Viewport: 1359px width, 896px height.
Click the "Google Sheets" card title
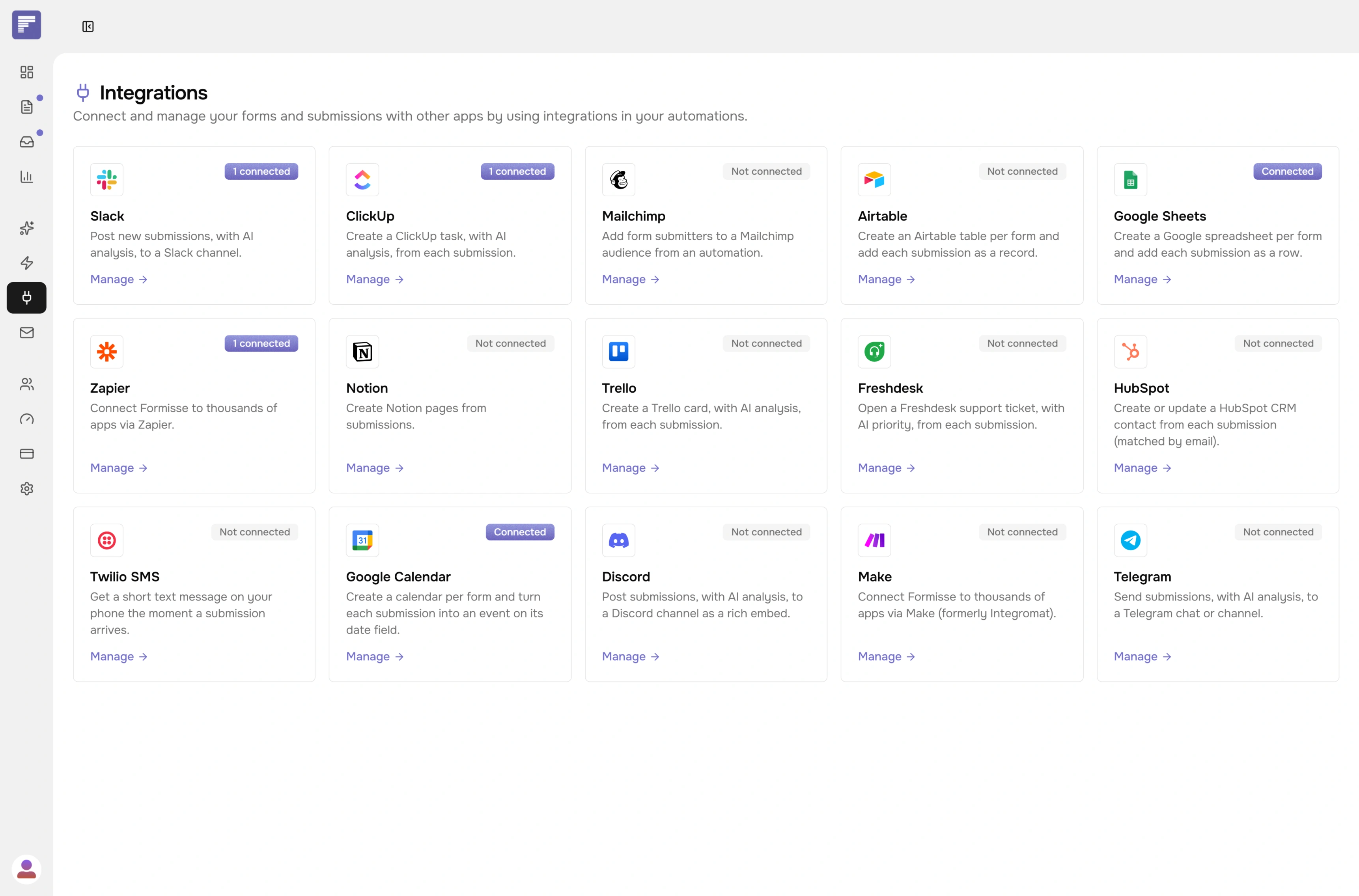click(x=1159, y=216)
